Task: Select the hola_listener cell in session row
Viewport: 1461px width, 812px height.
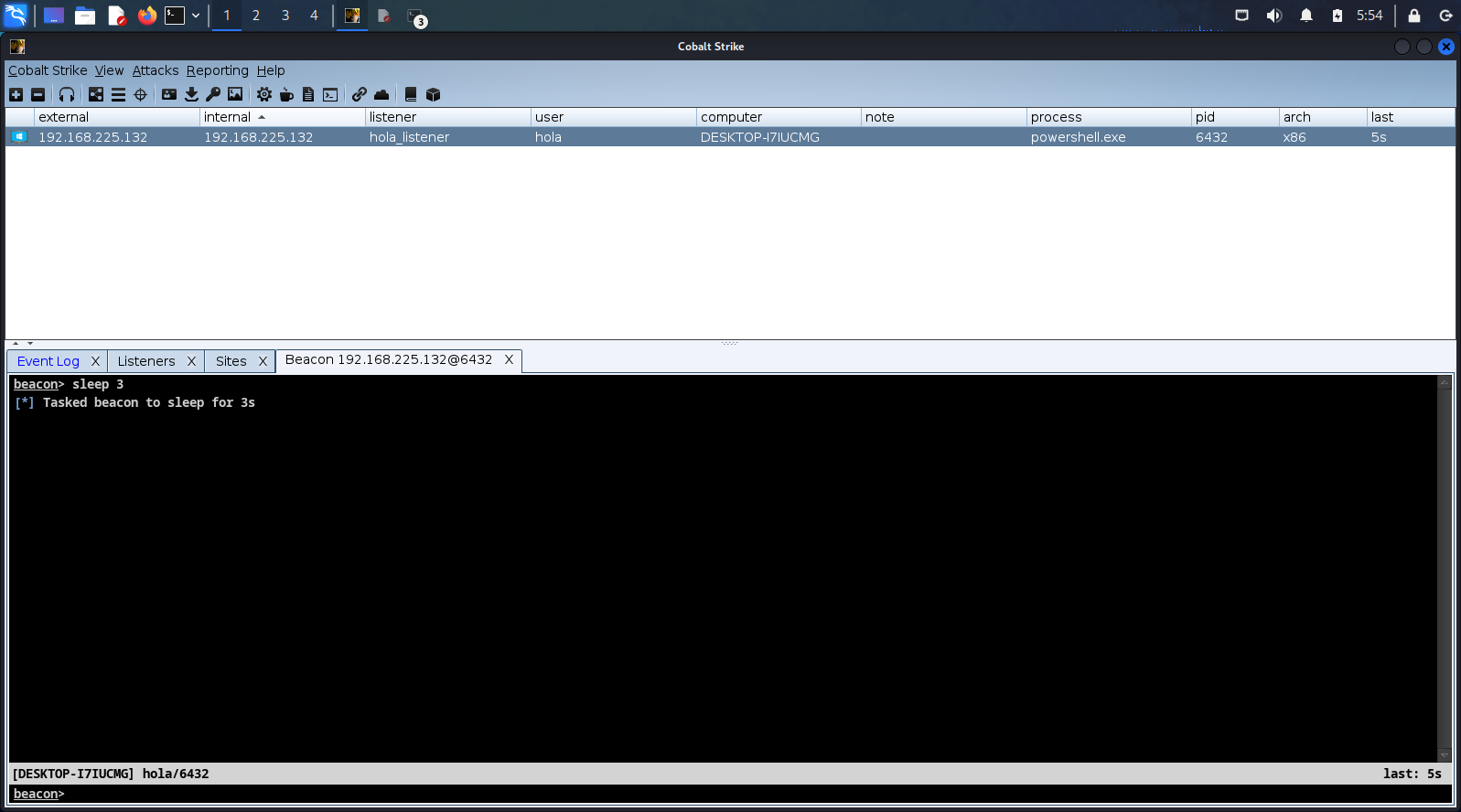Action: [x=448, y=137]
